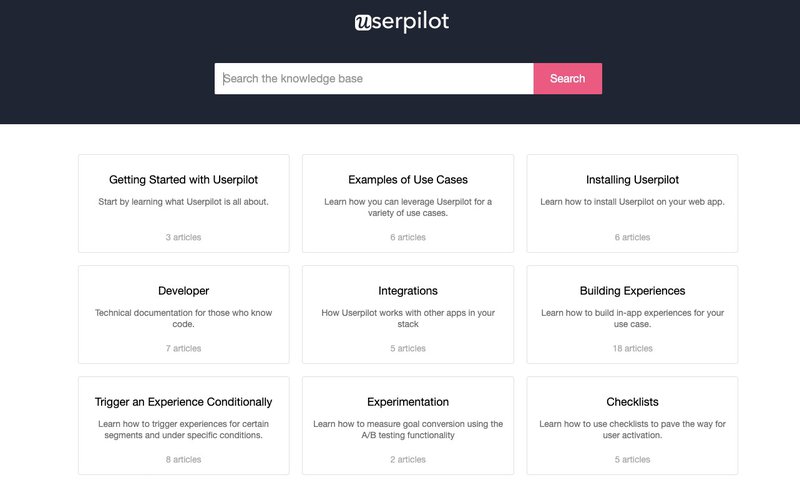The width and height of the screenshot is (800, 480).
Task: Click the 18 articles count under Building Experiences
Action: (x=632, y=349)
